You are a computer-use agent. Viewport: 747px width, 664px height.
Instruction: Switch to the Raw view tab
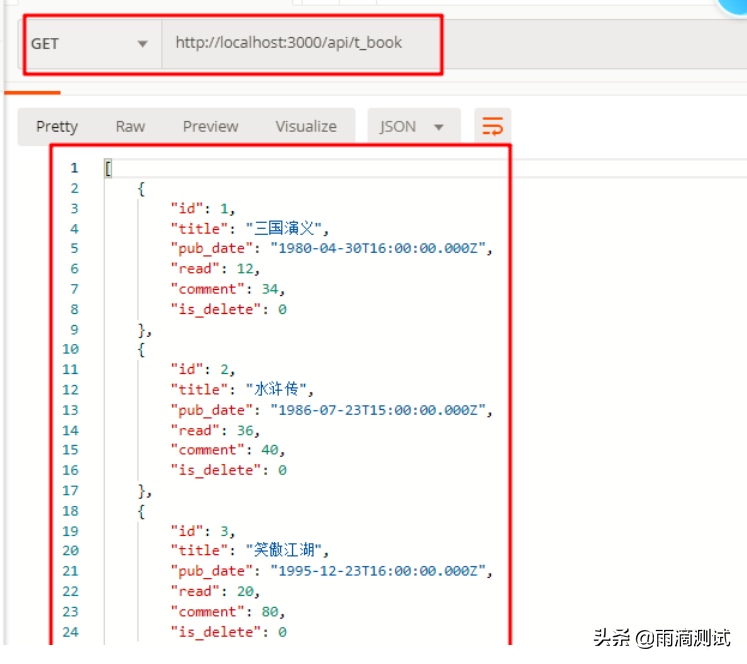click(x=130, y=126)
